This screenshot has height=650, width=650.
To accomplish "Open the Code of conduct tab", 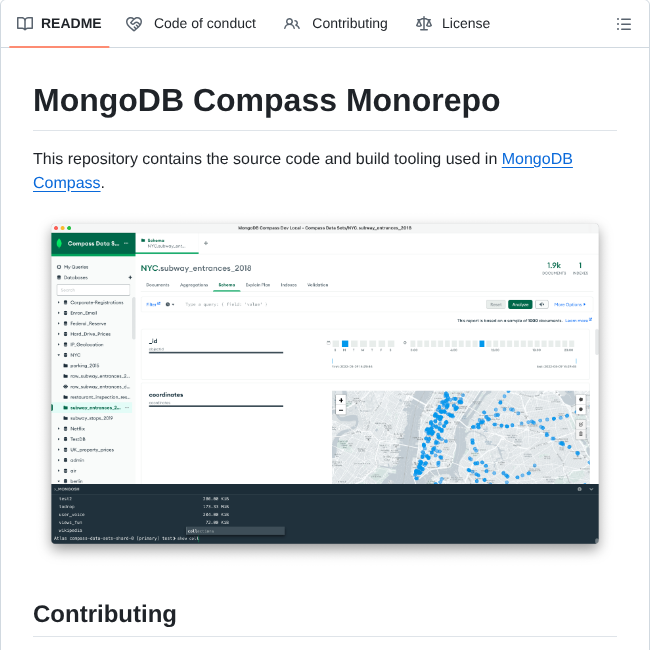I will point(191,24).
